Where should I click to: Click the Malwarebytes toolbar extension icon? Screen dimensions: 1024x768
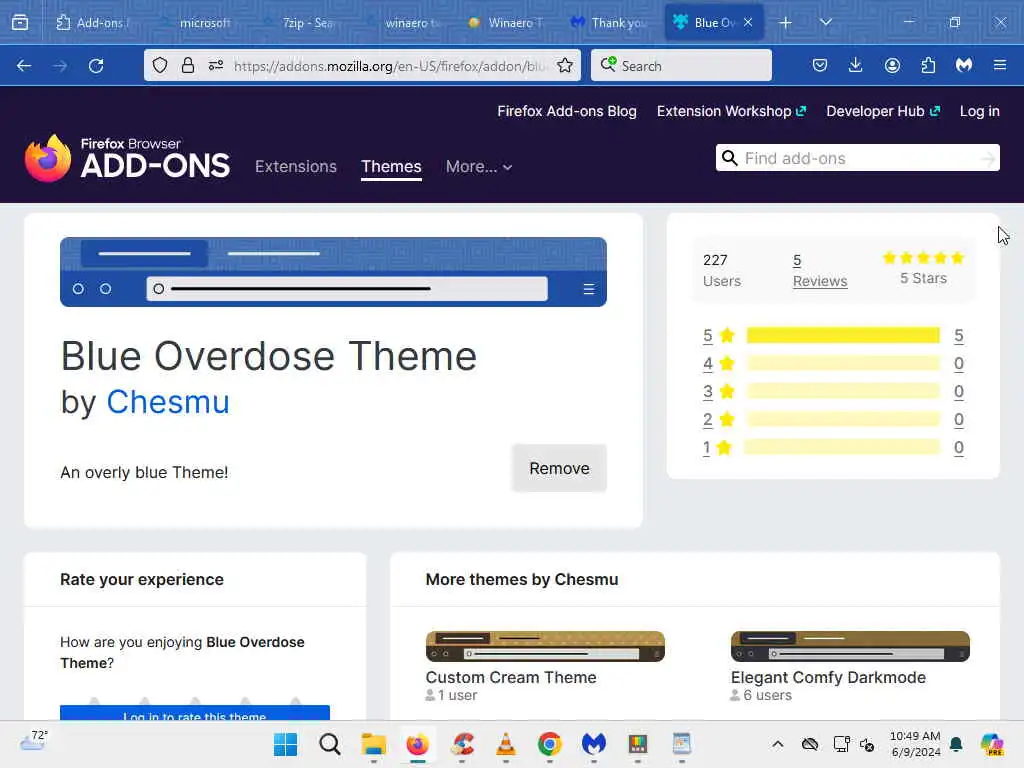pos(964,65)
